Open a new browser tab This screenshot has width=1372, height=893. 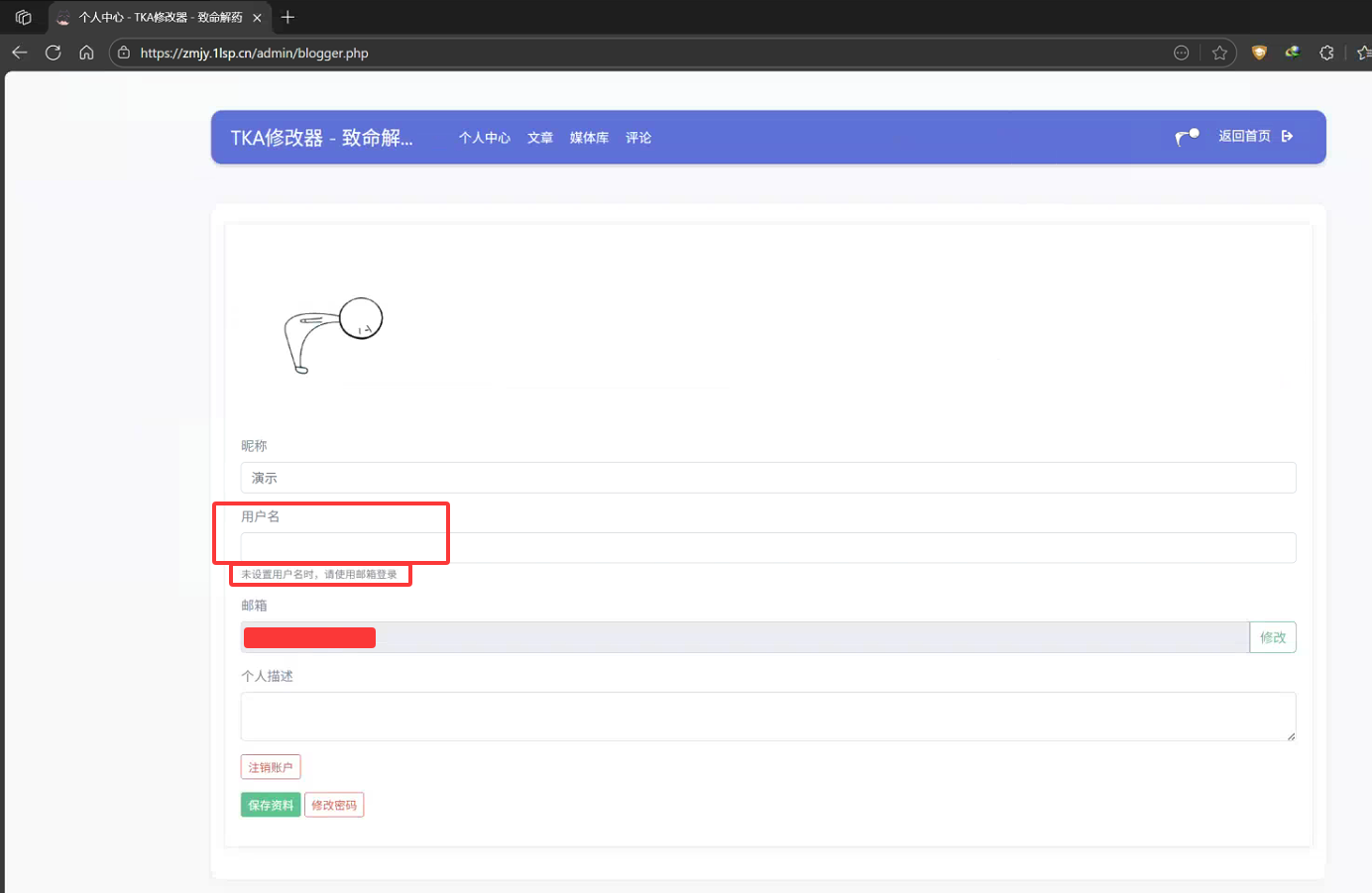[288, 17]
